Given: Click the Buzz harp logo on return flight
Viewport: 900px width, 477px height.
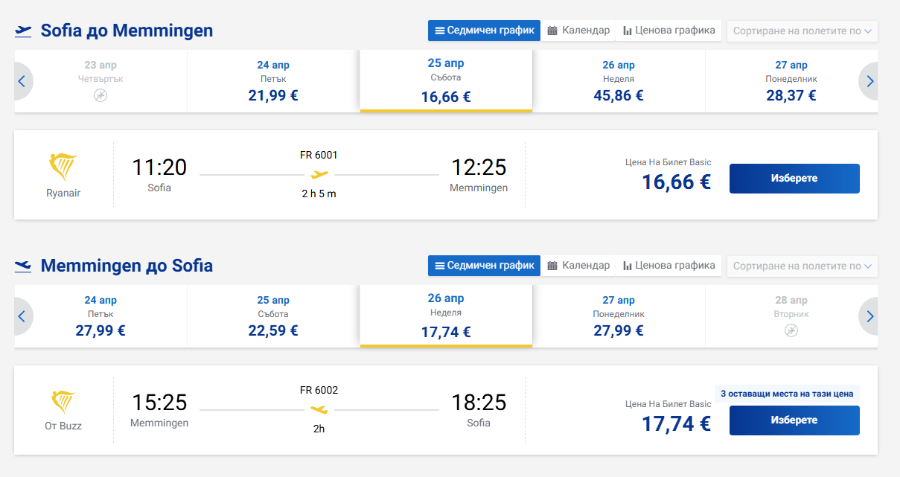Looking at the screenshot, I should point(63,402).
